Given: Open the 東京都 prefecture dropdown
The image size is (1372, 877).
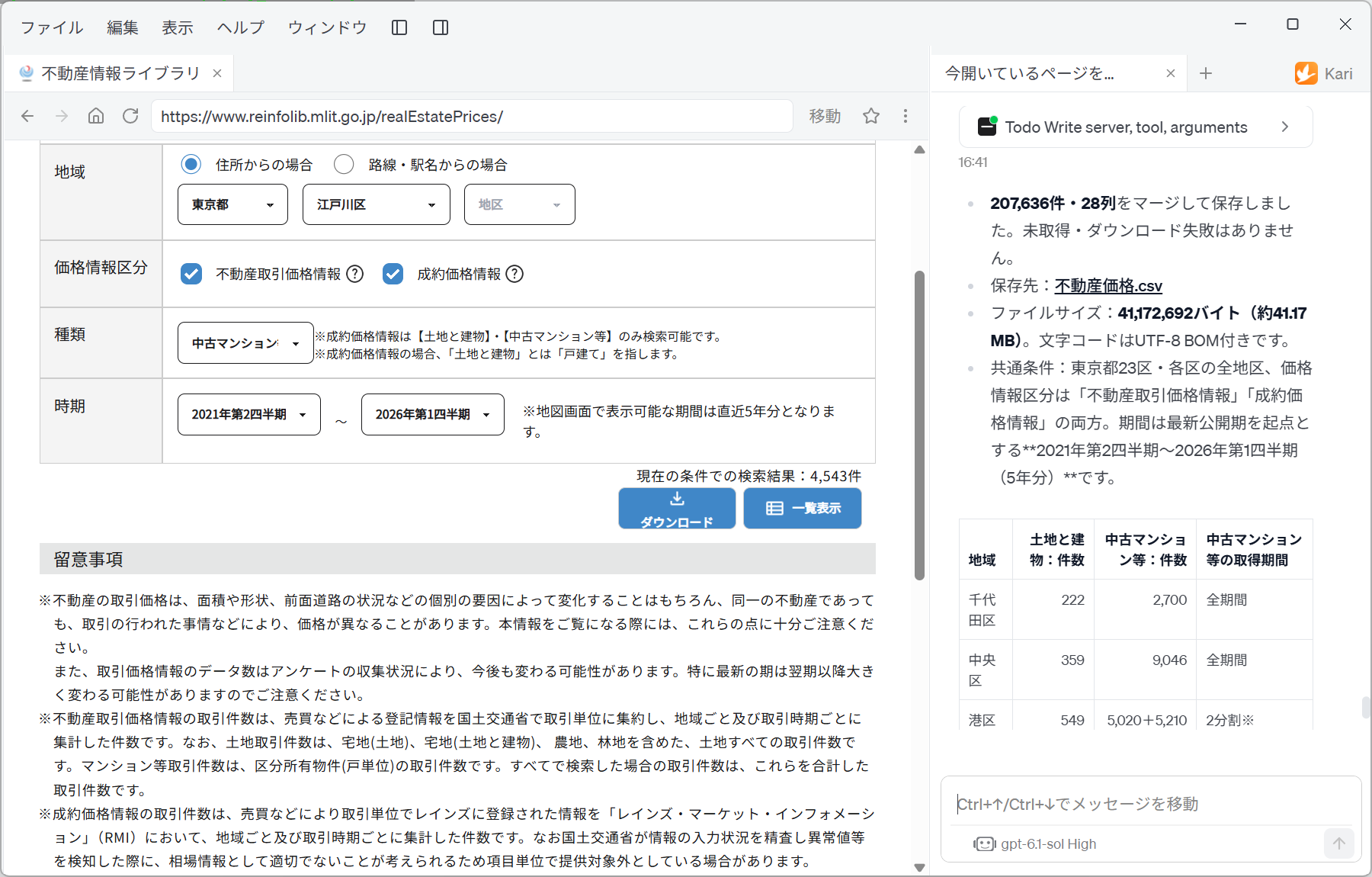Looking at the screenshot, I should coord(232,204).
